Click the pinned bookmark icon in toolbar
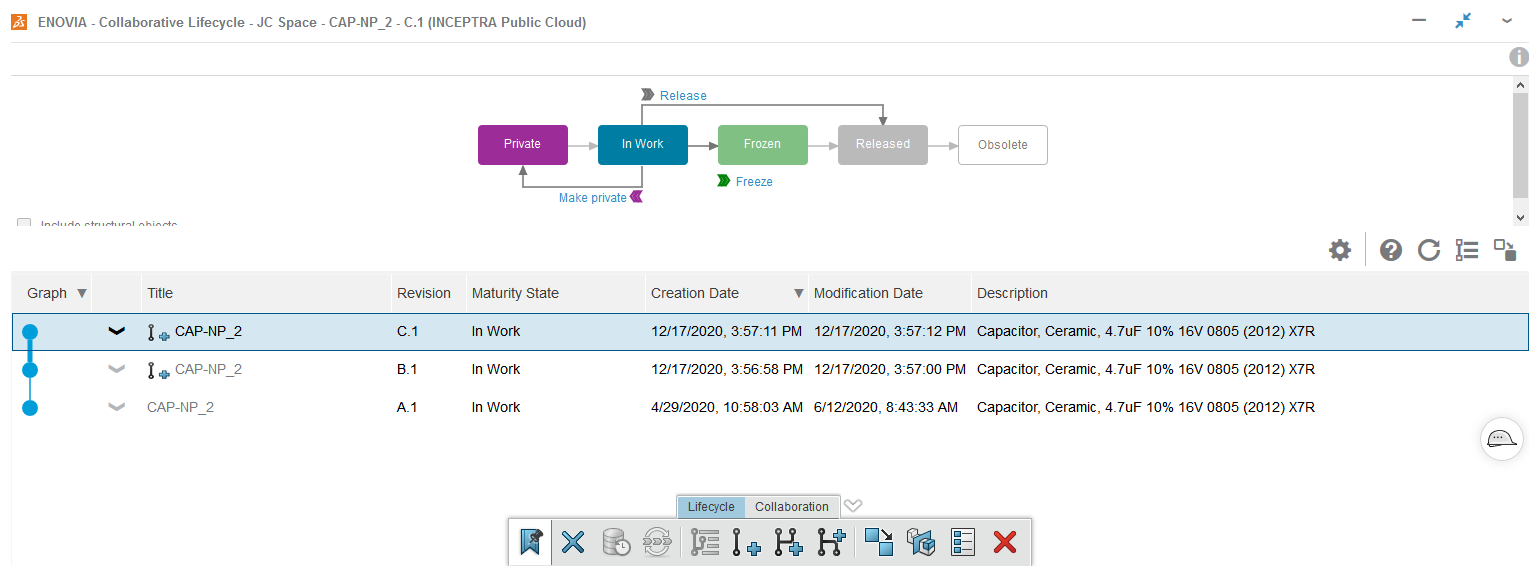 530,542
